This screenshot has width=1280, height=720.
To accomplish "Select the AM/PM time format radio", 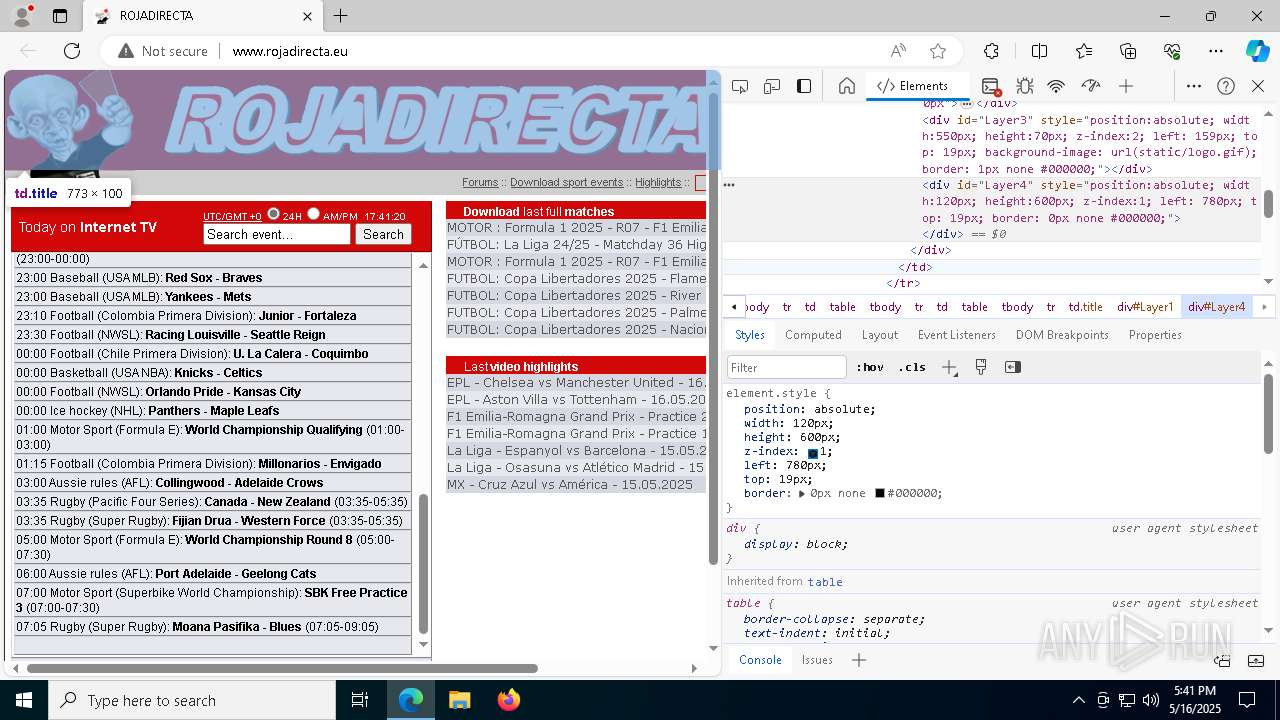I will (x=313, y=214).
